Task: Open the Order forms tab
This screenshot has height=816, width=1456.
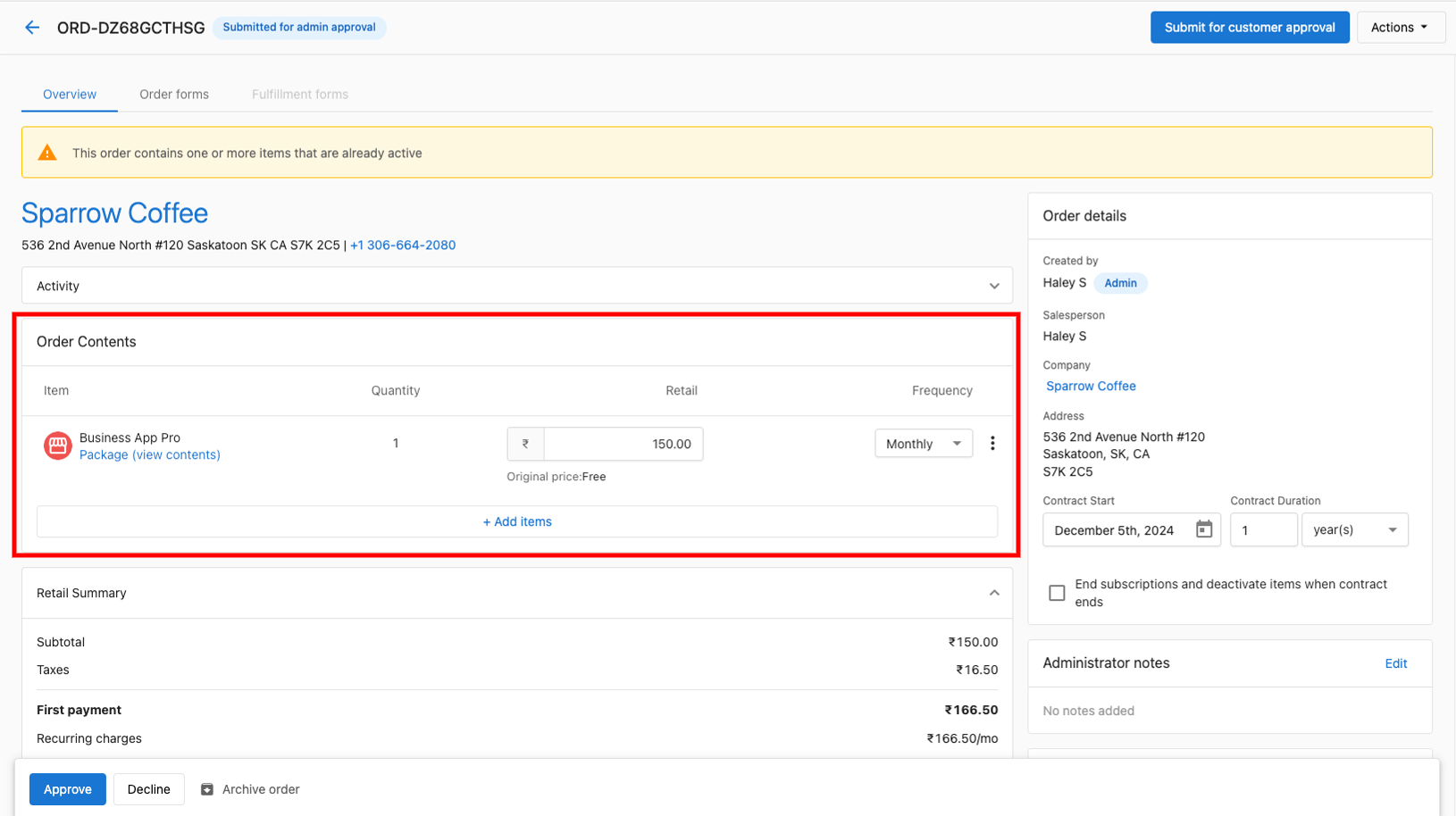Action: [174, 94]
